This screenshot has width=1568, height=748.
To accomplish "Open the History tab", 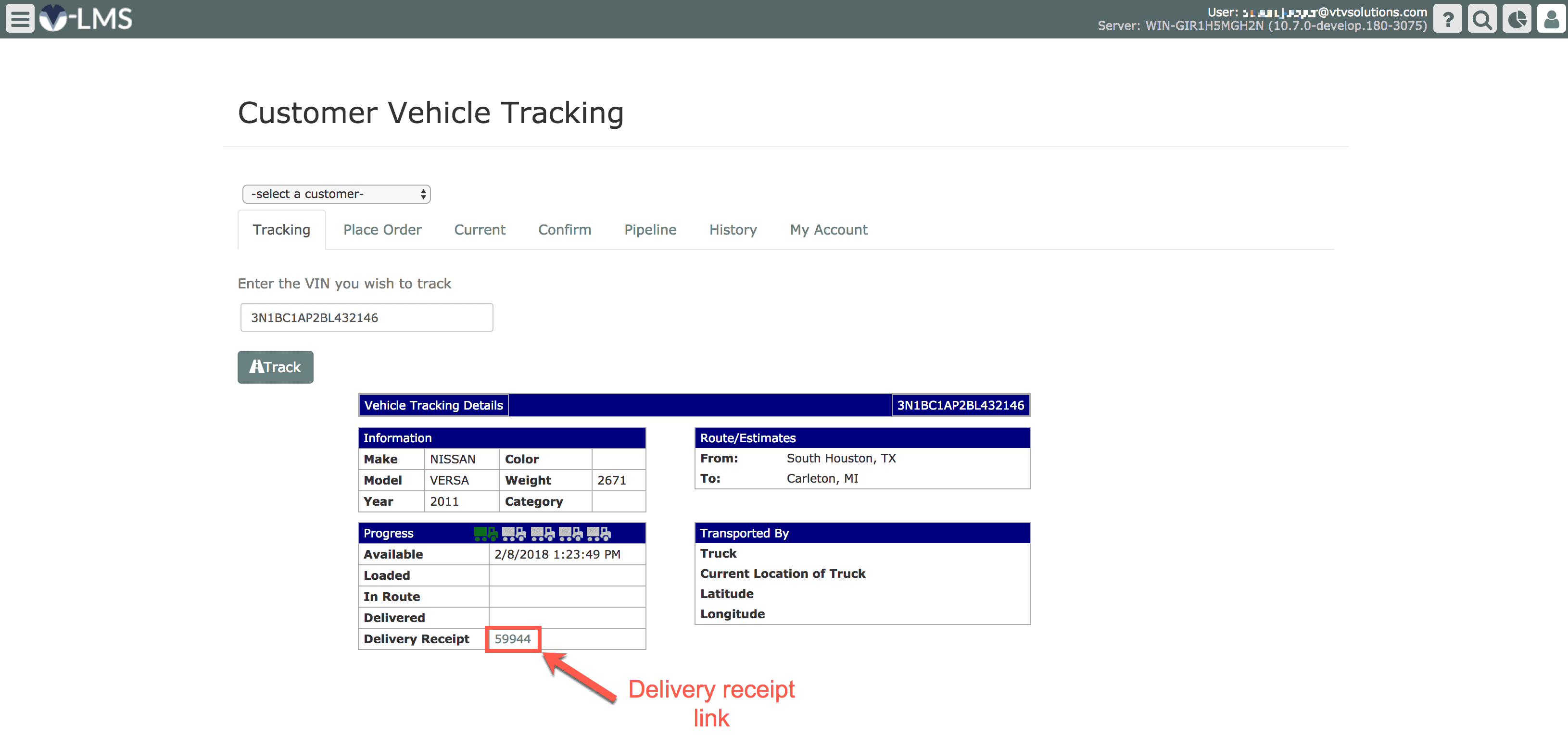I will pyautogui.click(x=733, y=230).
